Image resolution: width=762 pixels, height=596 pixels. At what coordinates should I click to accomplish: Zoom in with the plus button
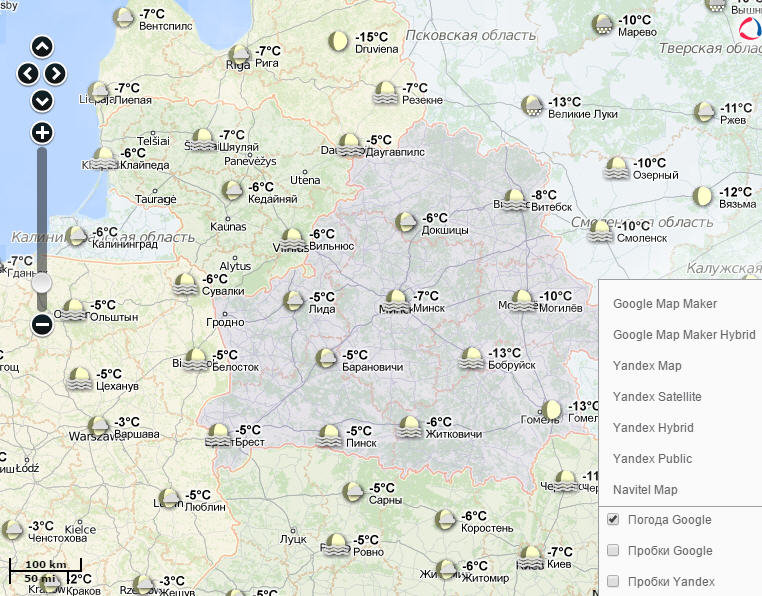[42, 132]
